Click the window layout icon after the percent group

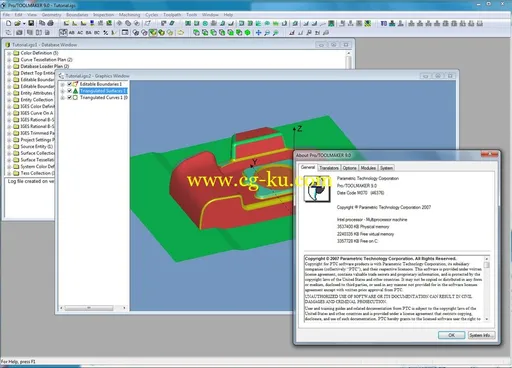tap(125, 33)
